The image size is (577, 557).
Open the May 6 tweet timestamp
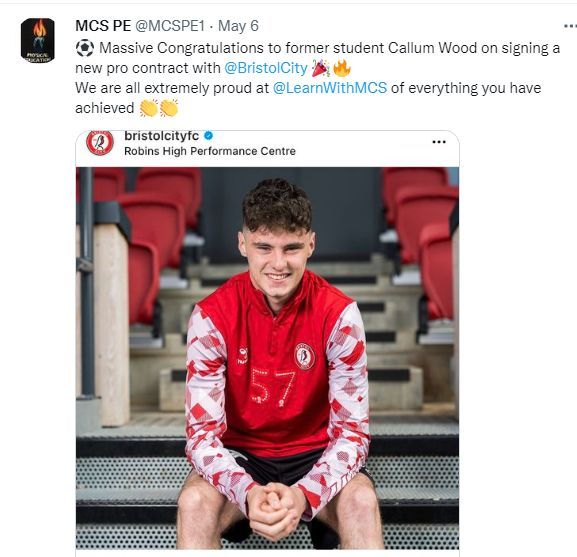coord(238,26)
